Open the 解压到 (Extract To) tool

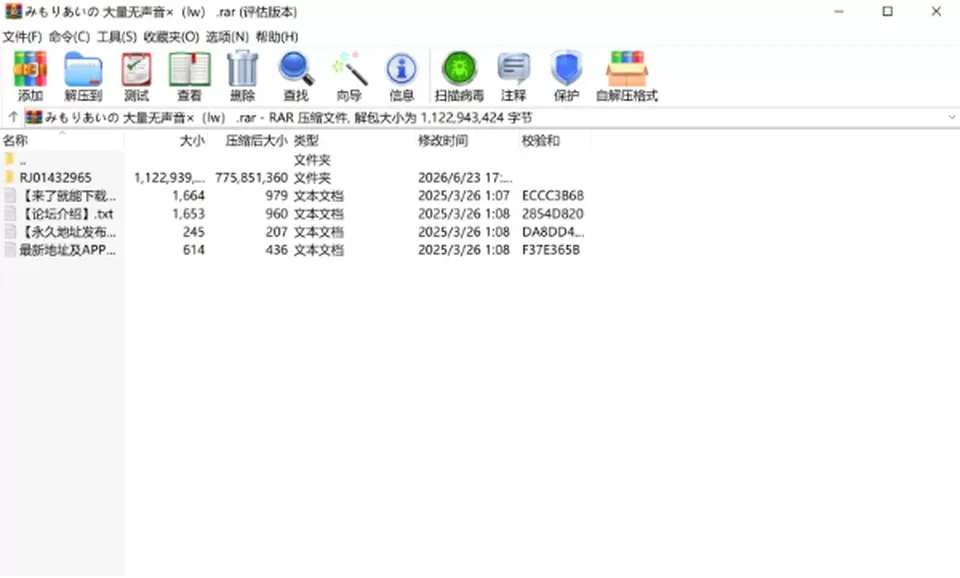(x=83, y=77)
